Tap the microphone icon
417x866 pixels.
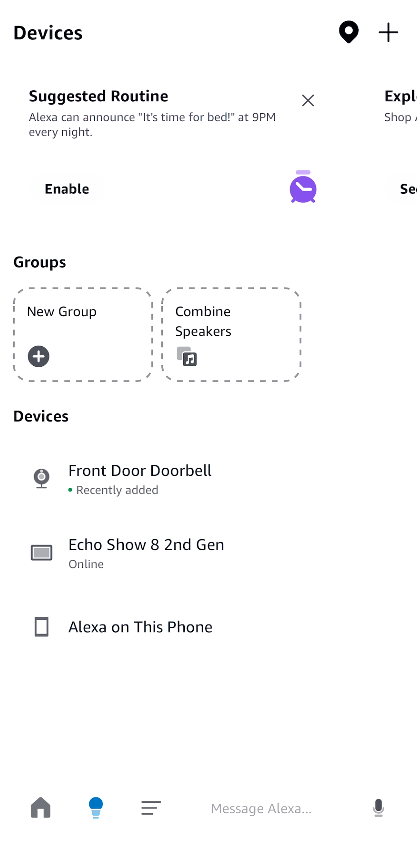pyautogui.click(x=378, y=809)
